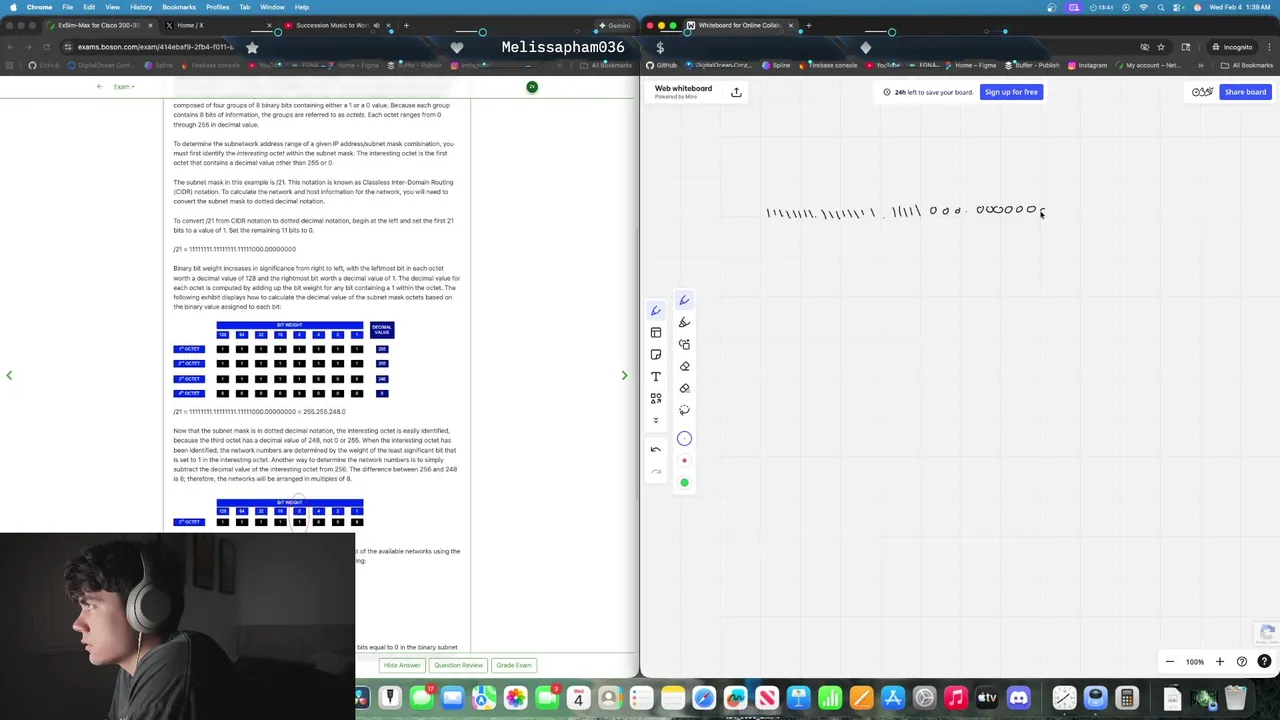Open Spline bookmark in whiteboard window
The width and height of the screenshot is (1280, 720).
pos(776,66)
